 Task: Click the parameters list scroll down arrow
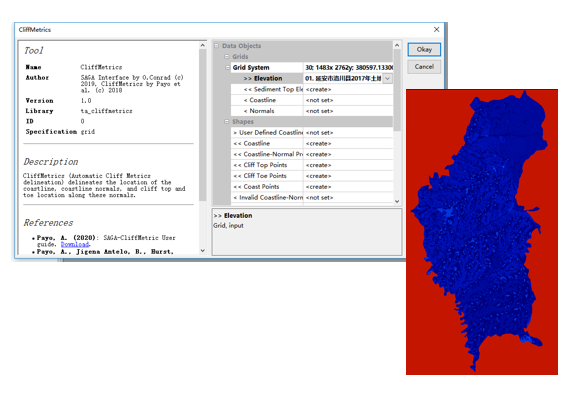click(x=397, y=201)
